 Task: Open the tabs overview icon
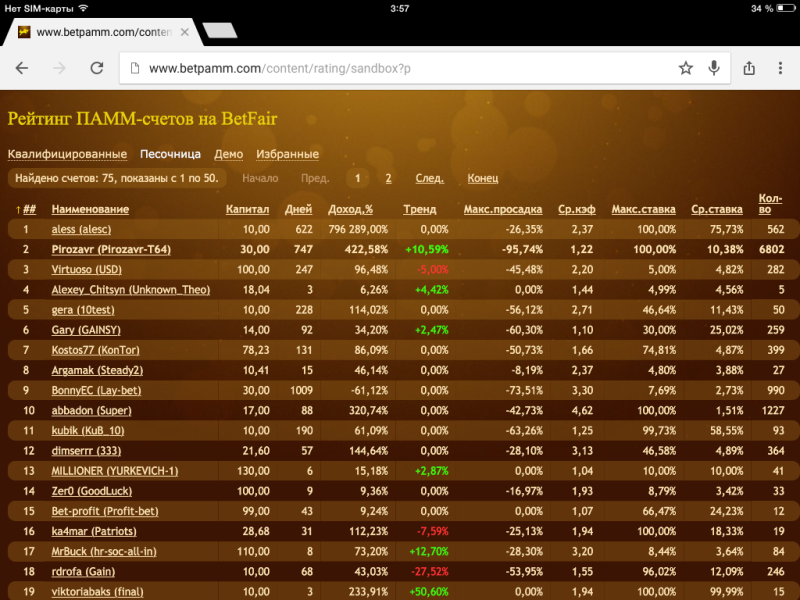pyautogui.click(x=781, y=68)
